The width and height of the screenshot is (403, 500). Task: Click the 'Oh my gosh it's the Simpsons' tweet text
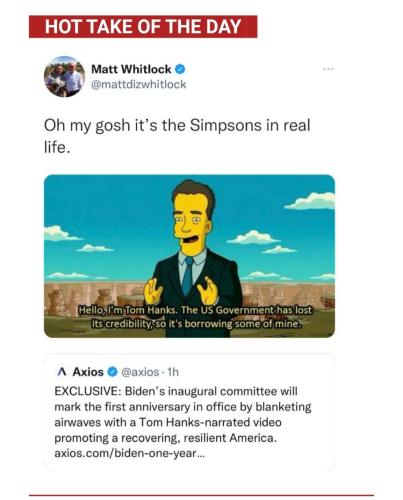point(177,136)
